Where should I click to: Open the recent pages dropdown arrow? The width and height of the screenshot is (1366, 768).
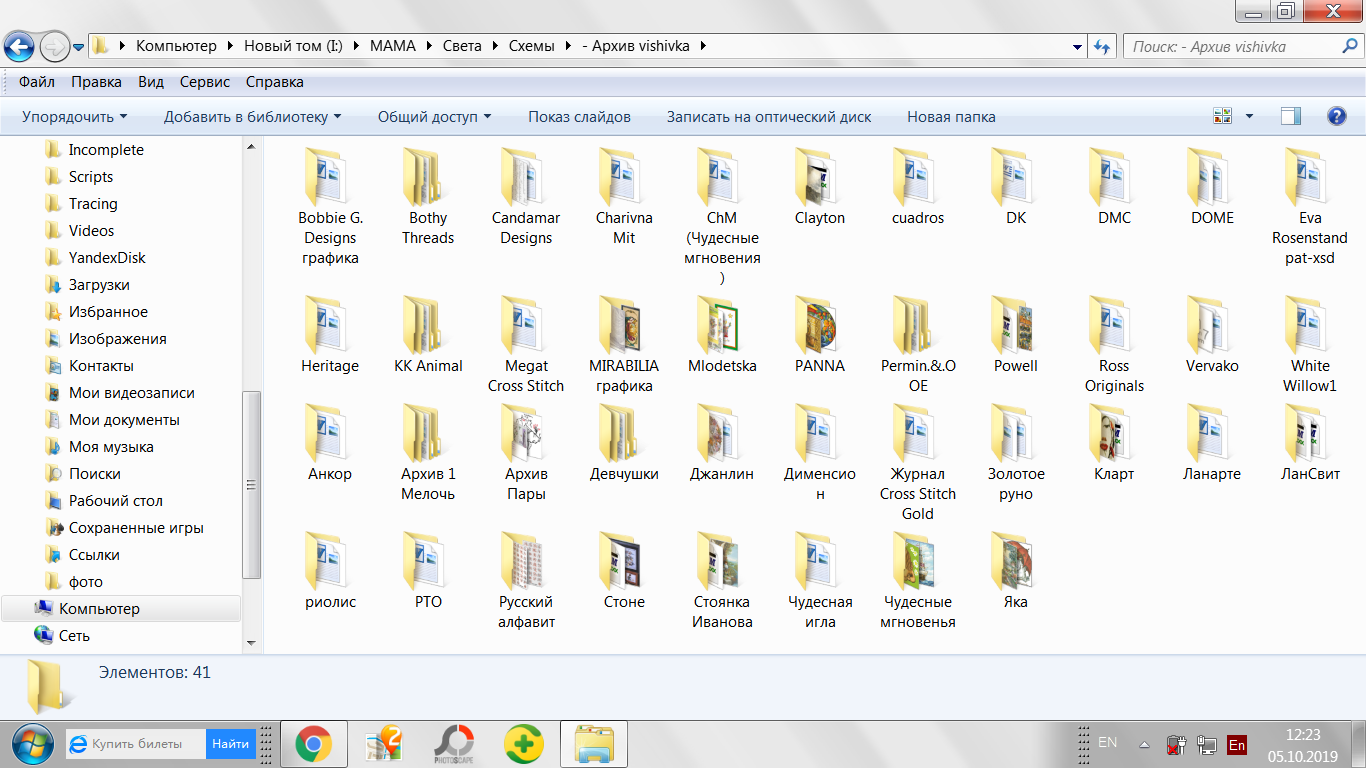(x=78, y=47)
